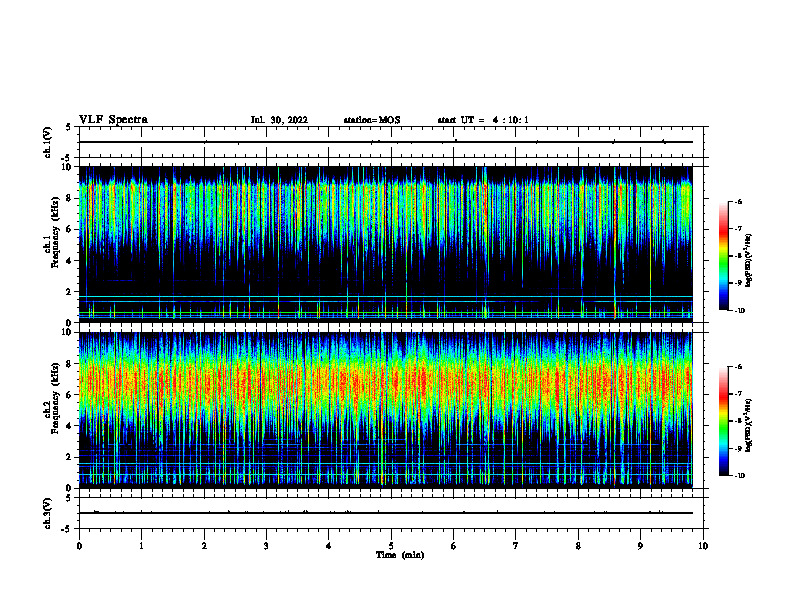This screenshot has width=792, height=612.
Task: Click the time axis tick label "4"
Action: pos(329,546)
